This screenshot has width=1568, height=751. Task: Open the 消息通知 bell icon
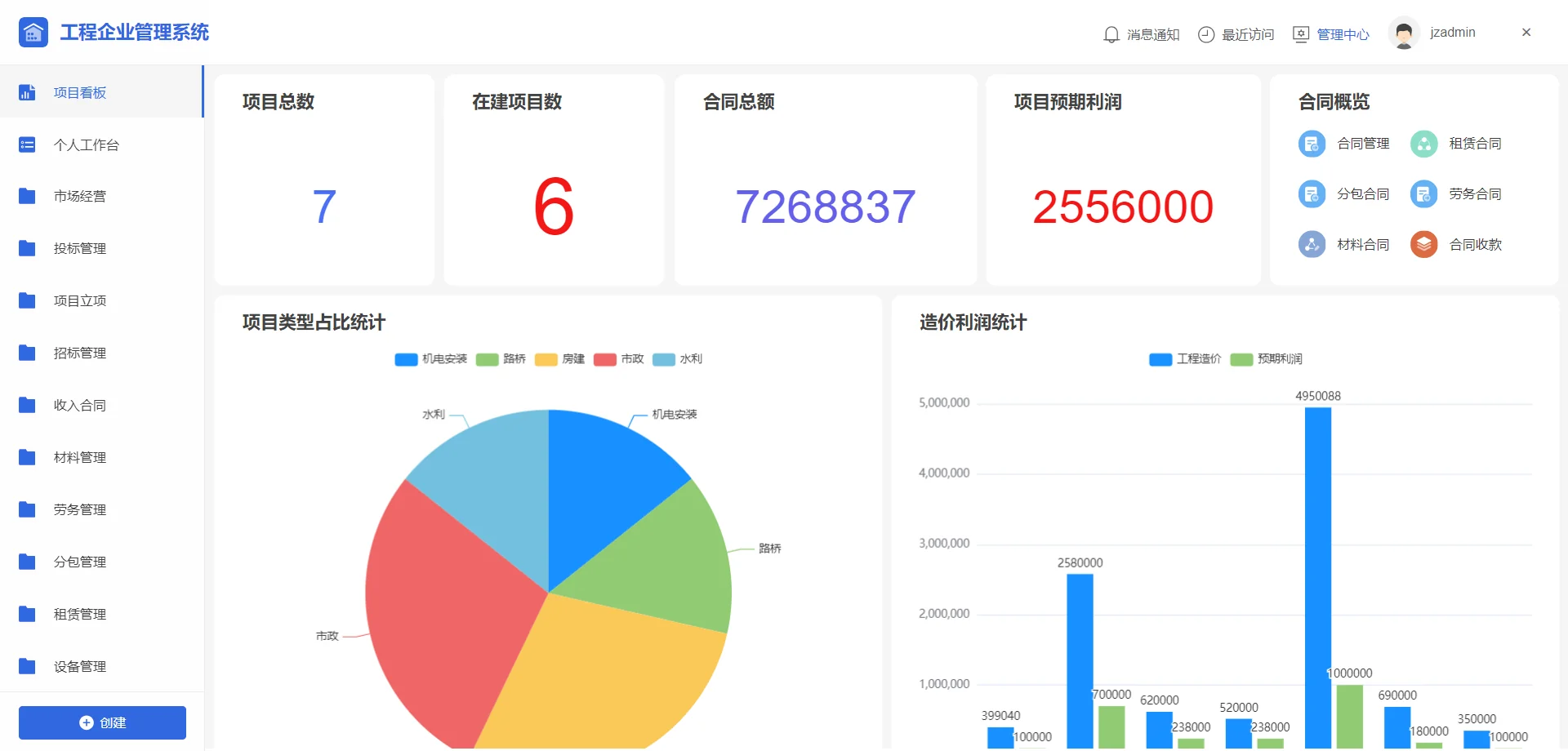(1111, 34)
